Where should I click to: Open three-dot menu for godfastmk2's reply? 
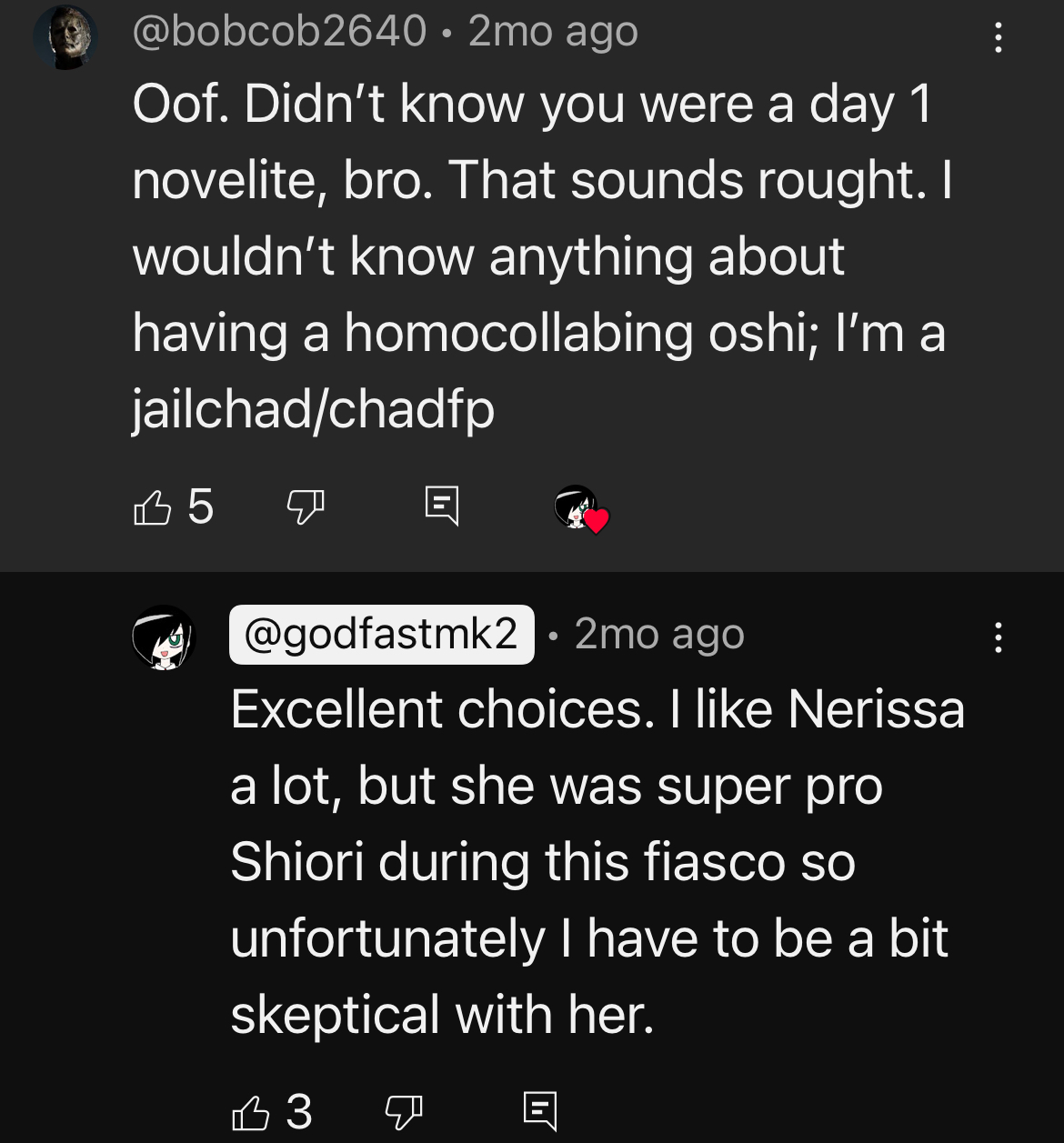[999, 637]
